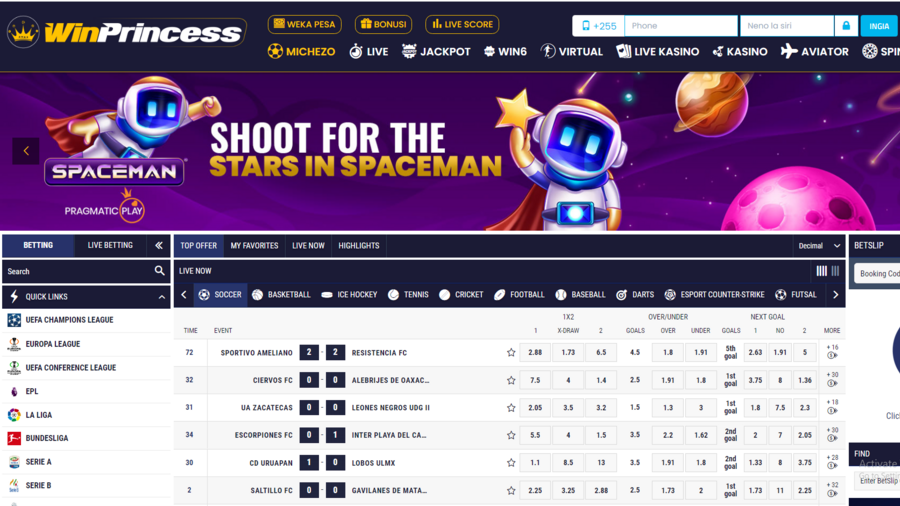Collapse the Quick Links section
Screen dimensions: 900x506
pyautogui.click(x=162, y=297)
